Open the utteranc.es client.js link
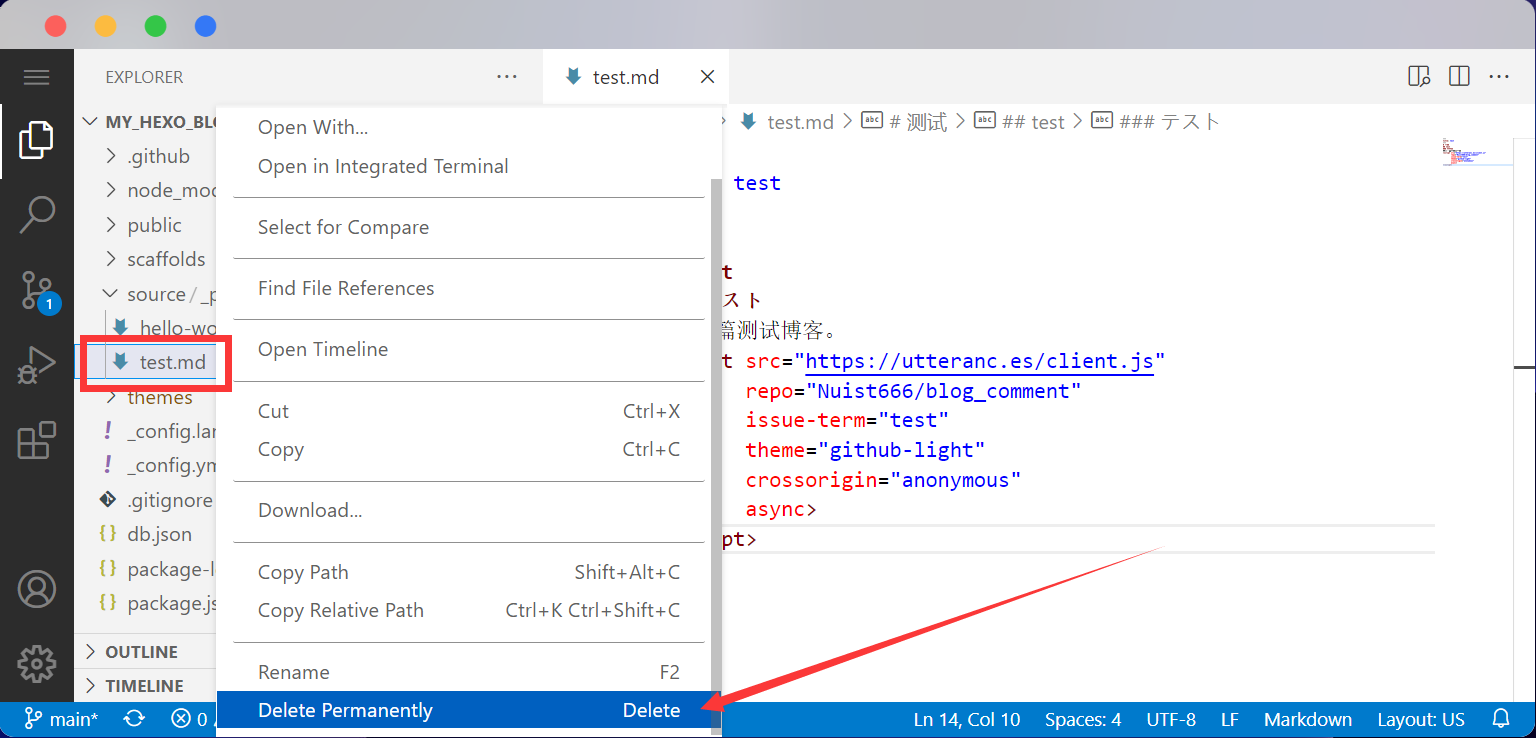Image resolution: width=1536 pixels, height=738 pixels. 979,361
